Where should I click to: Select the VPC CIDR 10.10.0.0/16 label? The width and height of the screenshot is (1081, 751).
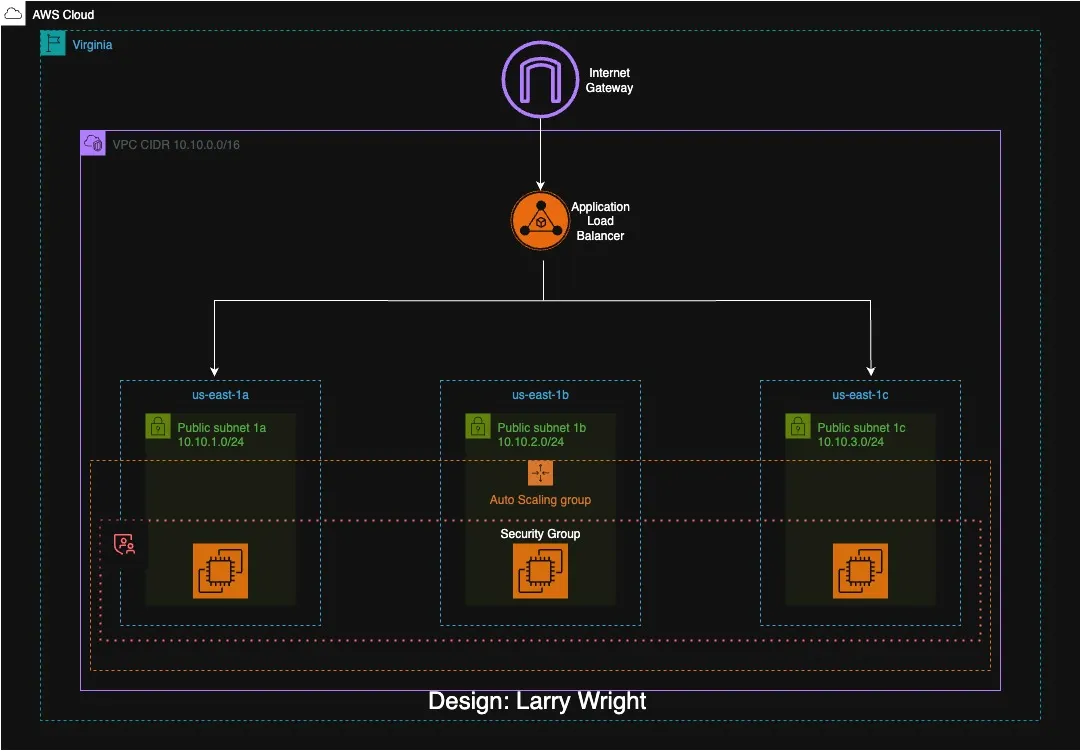(178, 143)
